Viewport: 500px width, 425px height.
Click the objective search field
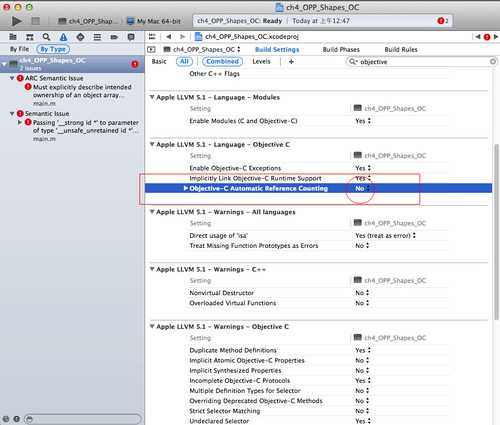point(422,62)
